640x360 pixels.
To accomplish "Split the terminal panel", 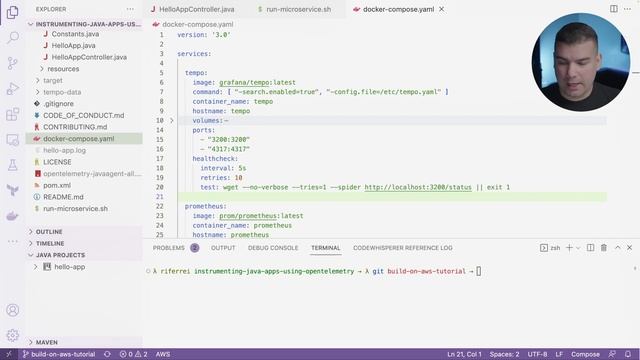I will [590, 248].
